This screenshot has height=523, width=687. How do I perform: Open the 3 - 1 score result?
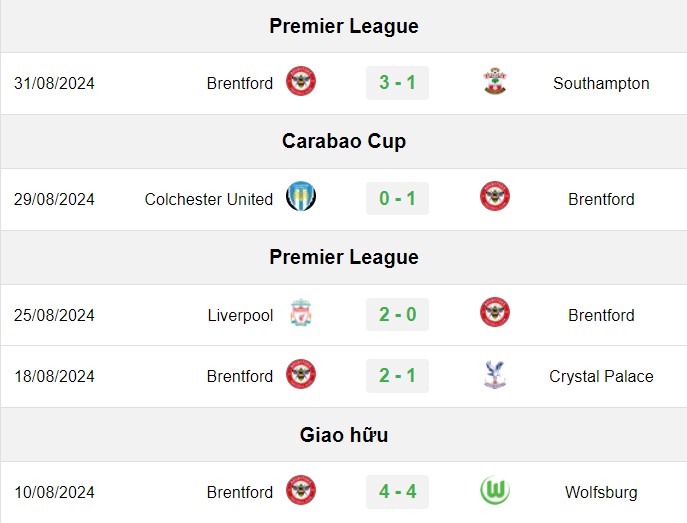pyautogui.click(x=397, y=83)
